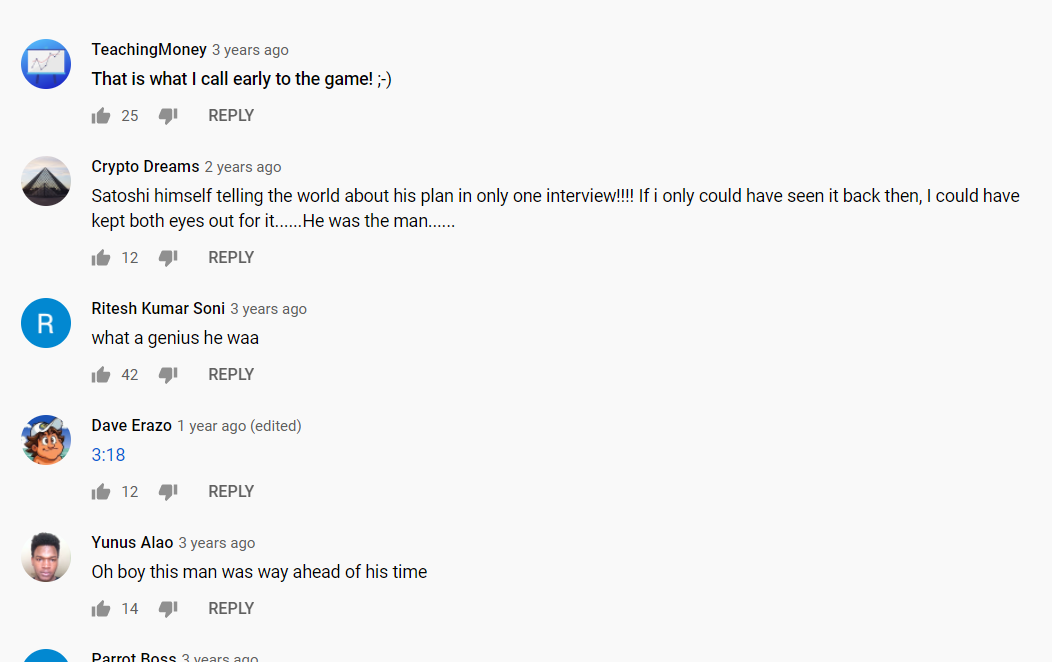Like the Crypto Dreams comment

pos(101,258)
